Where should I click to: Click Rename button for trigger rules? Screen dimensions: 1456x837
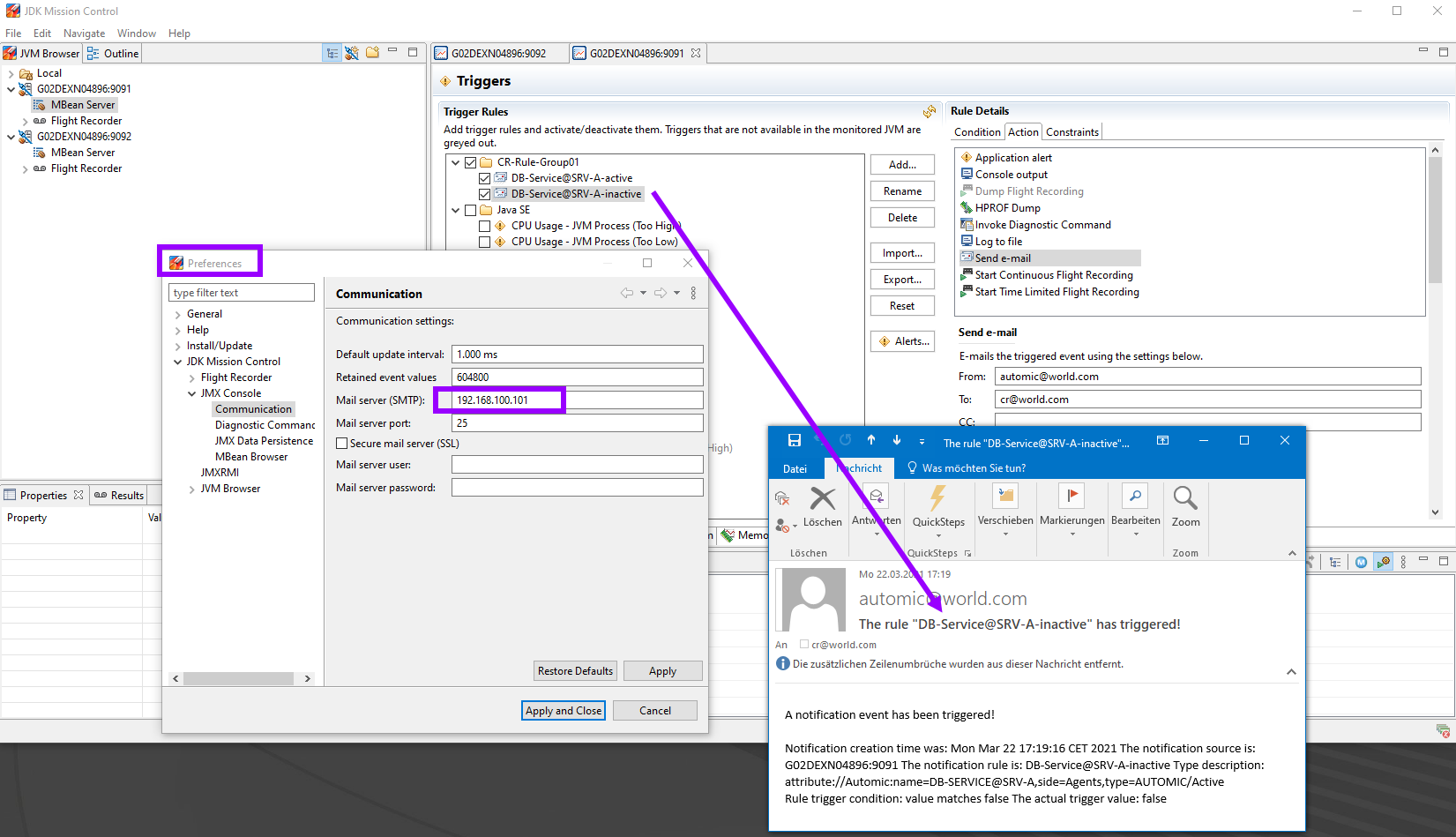[x=902, y=191]
